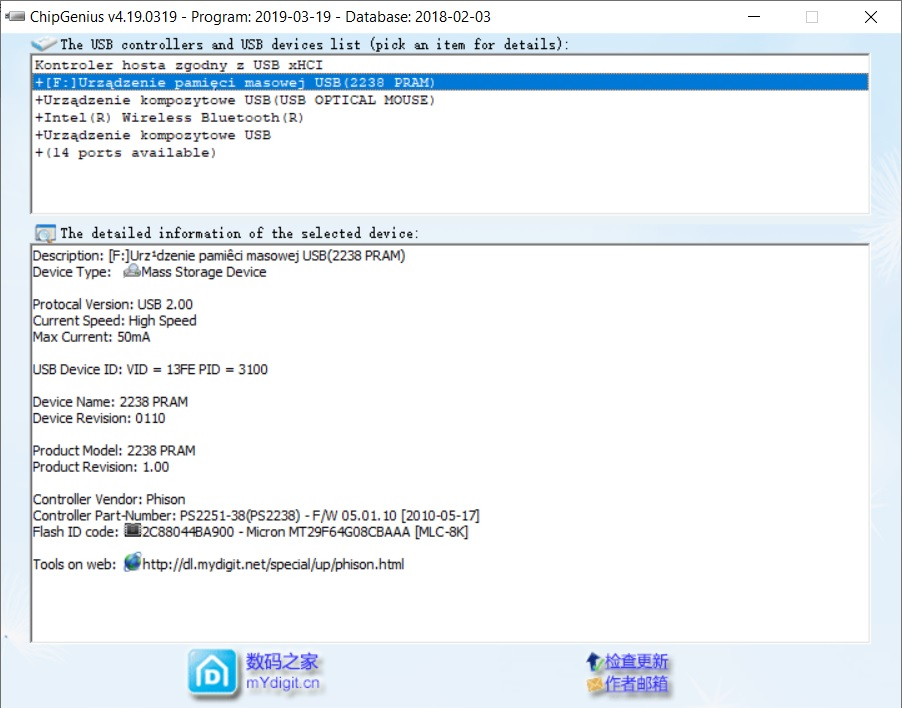This screenshot has width=902, height=708.
Task: Click the Protocal Version: USB 2.00 line
Action: pos(112,304)
